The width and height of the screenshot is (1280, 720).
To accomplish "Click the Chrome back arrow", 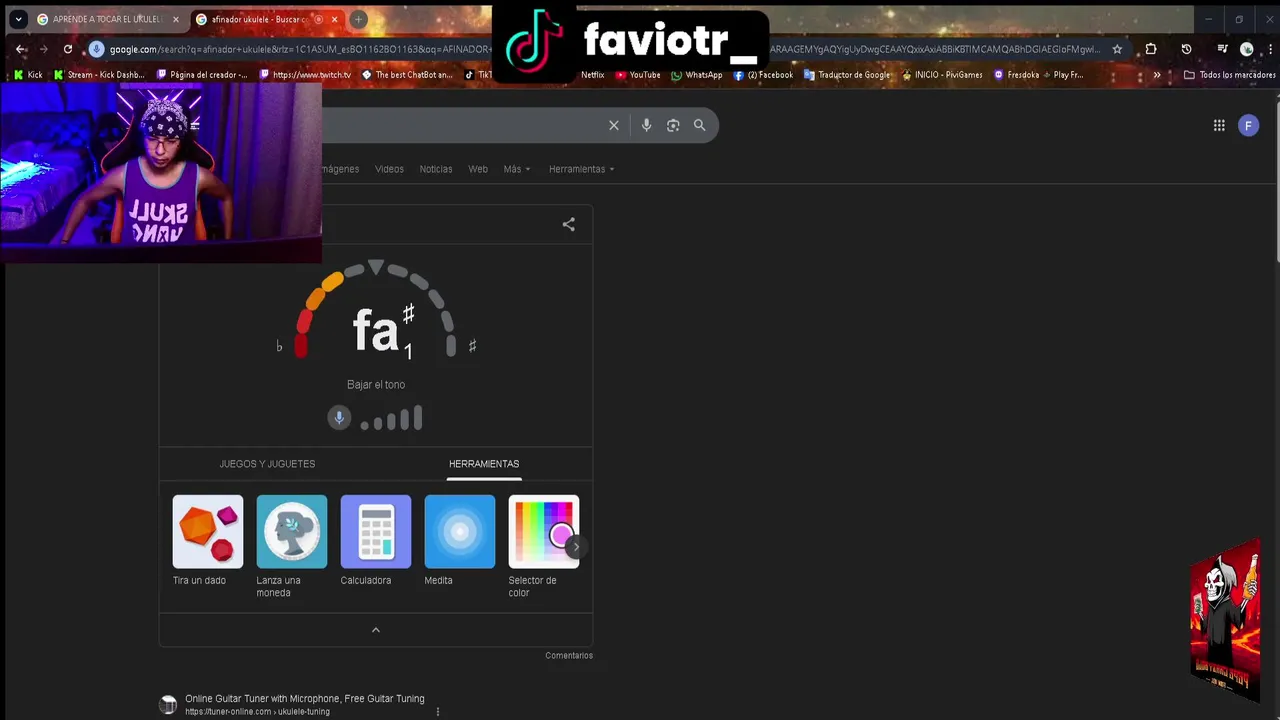I will 21,49.
